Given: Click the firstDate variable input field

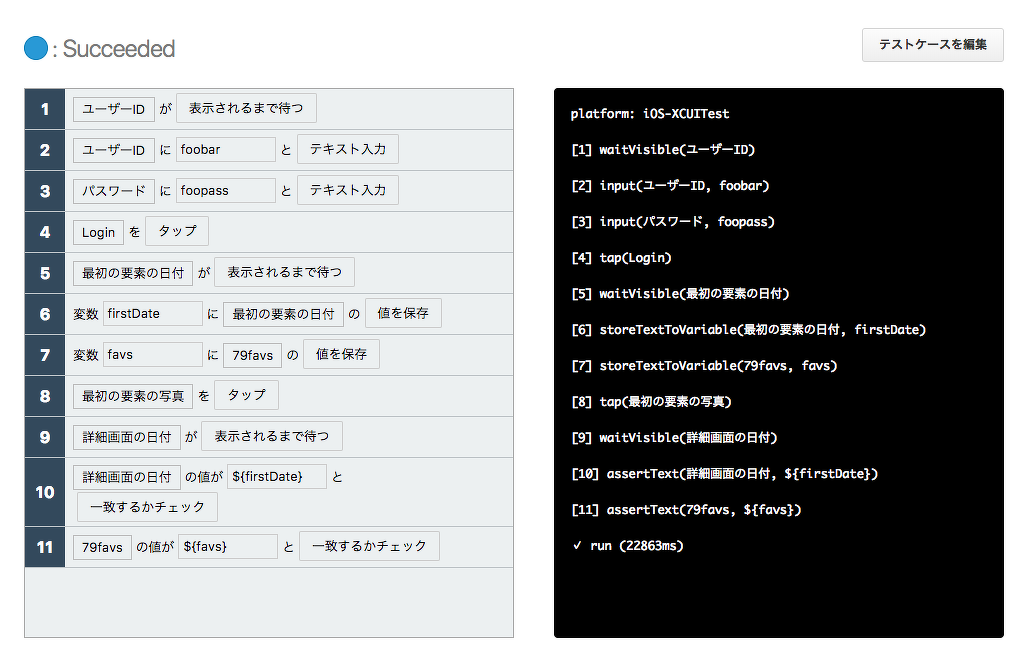Looking at the screenshot, I should pos(153,314).
